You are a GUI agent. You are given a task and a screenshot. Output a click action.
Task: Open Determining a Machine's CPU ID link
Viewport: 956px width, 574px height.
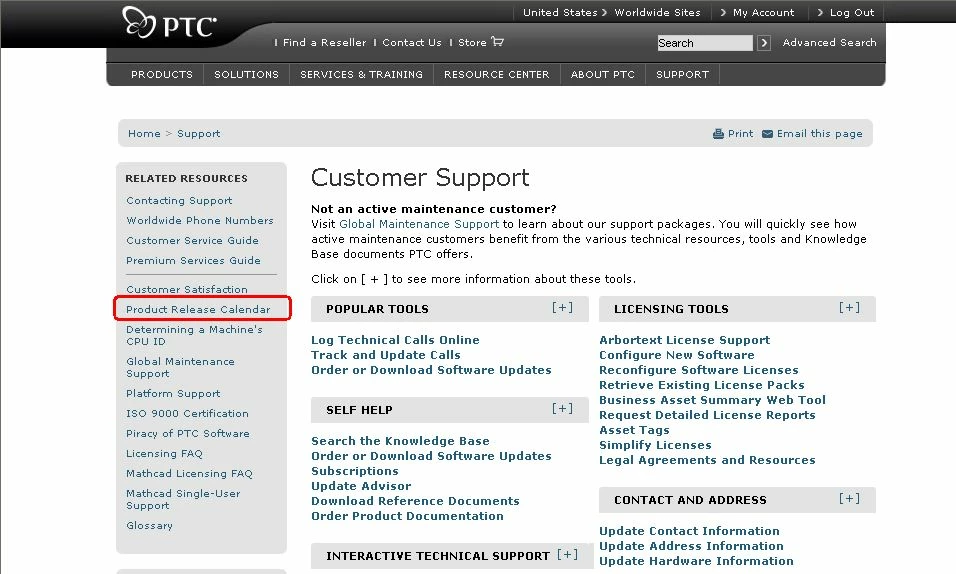tap(194, 335)
